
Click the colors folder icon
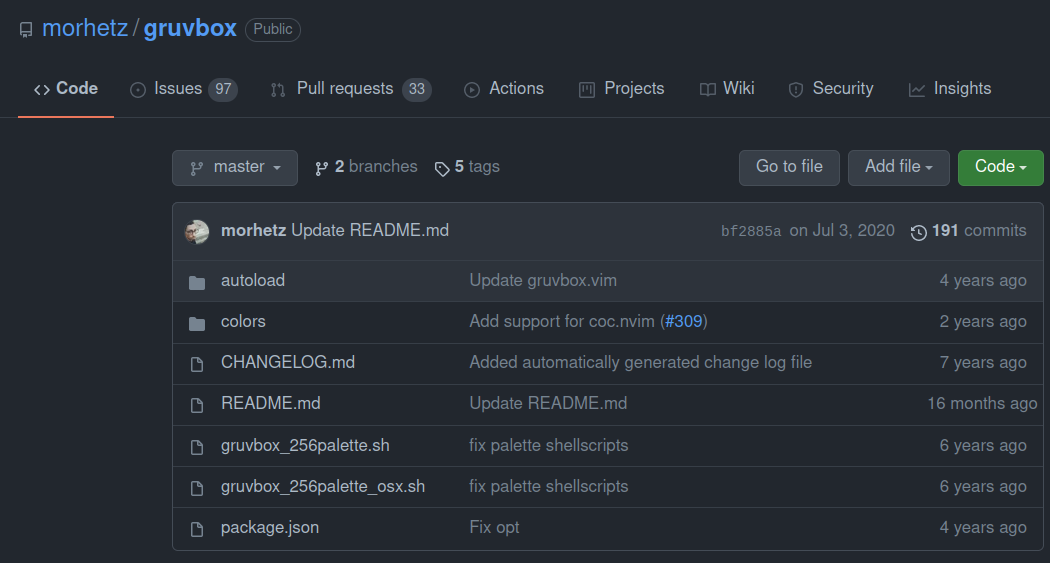(197, 324)
